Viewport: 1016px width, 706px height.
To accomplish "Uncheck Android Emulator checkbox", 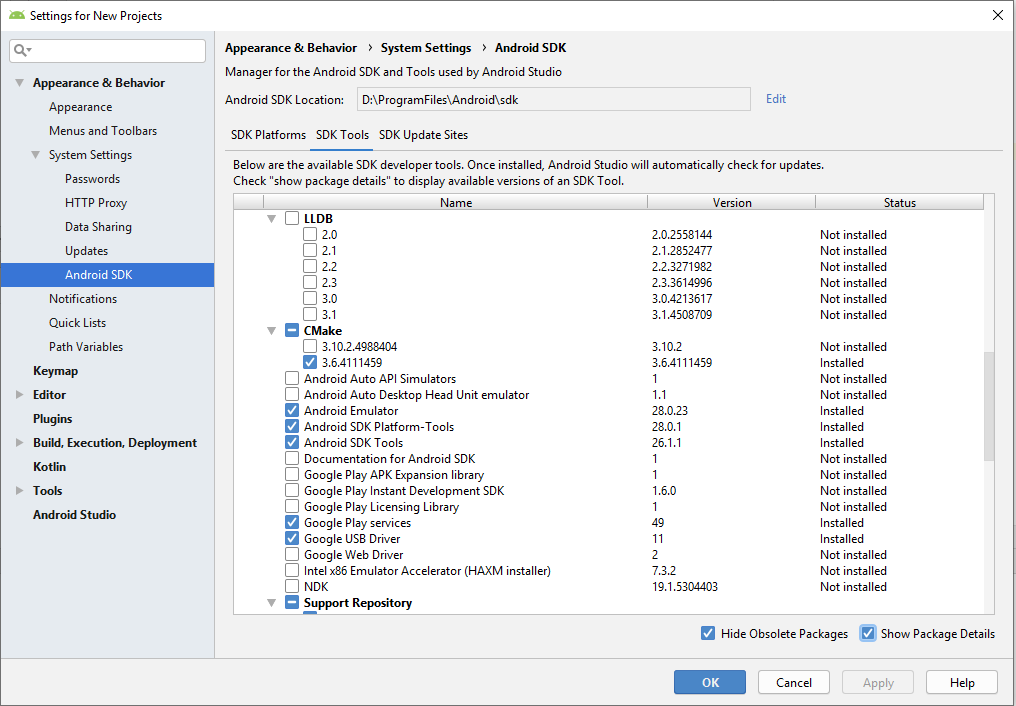I will pyautogui.click(x=292, y=411).
